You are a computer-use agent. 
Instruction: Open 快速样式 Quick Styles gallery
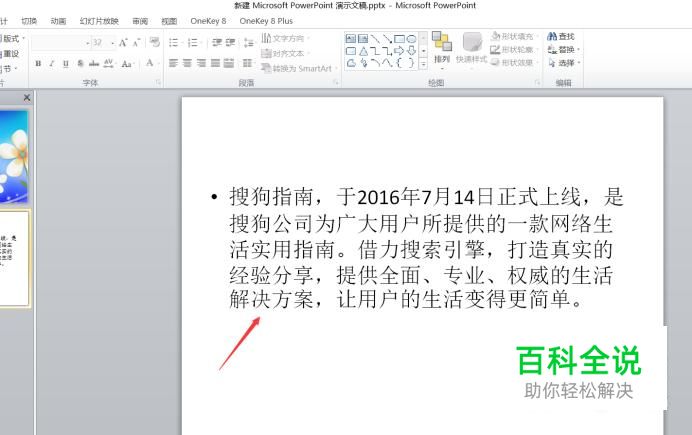[x=471, y=49]
